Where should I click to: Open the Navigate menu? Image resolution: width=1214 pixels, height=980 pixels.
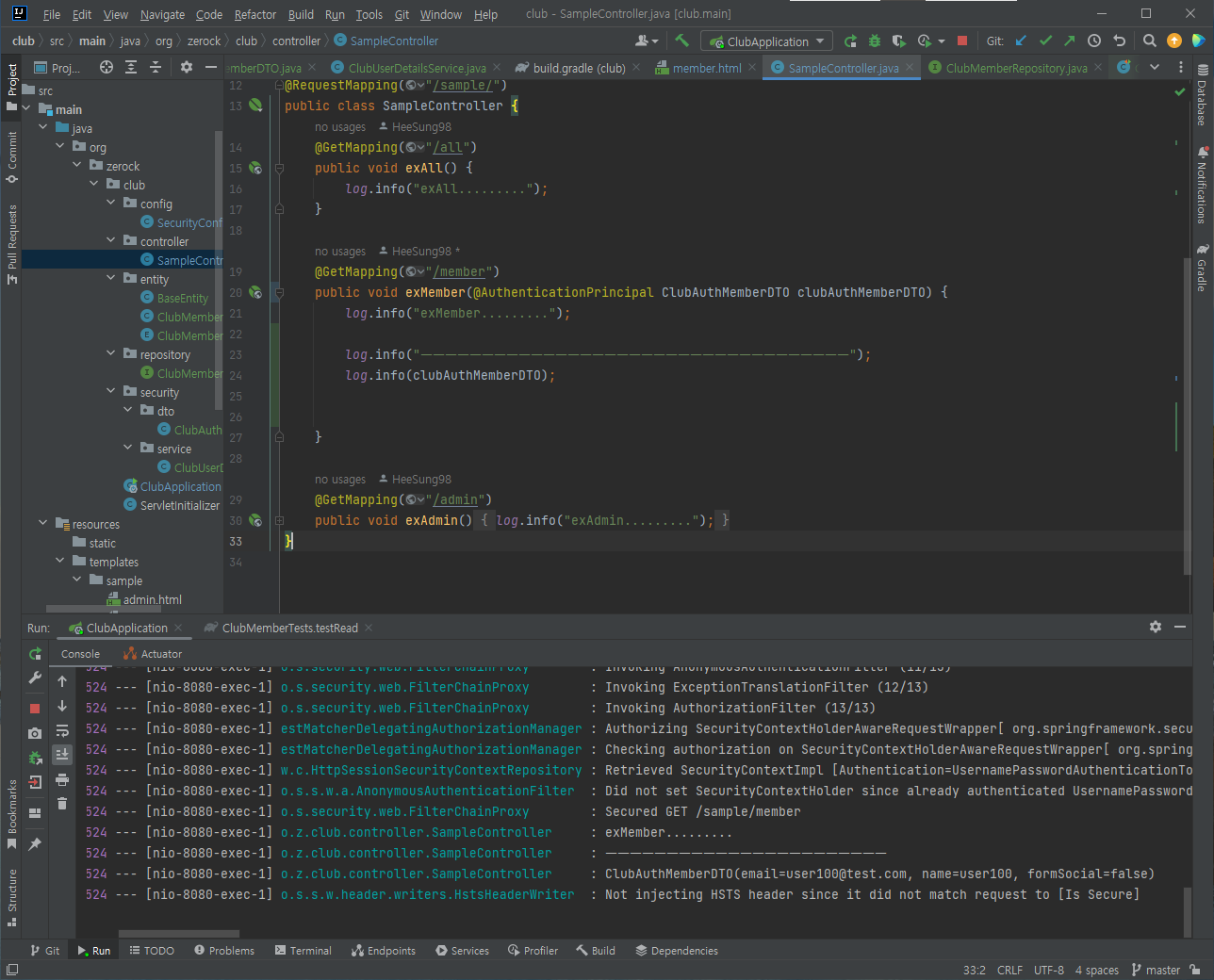point(162,14)
